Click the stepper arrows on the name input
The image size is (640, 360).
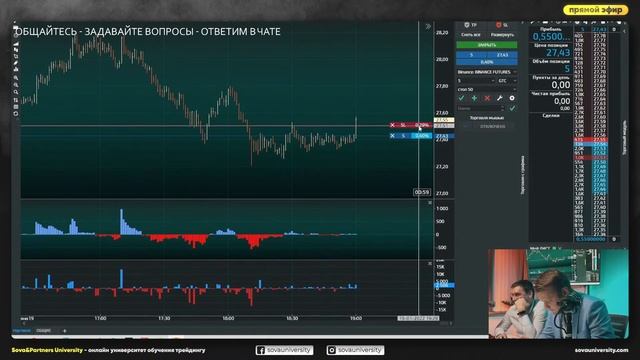pos(502,109)
